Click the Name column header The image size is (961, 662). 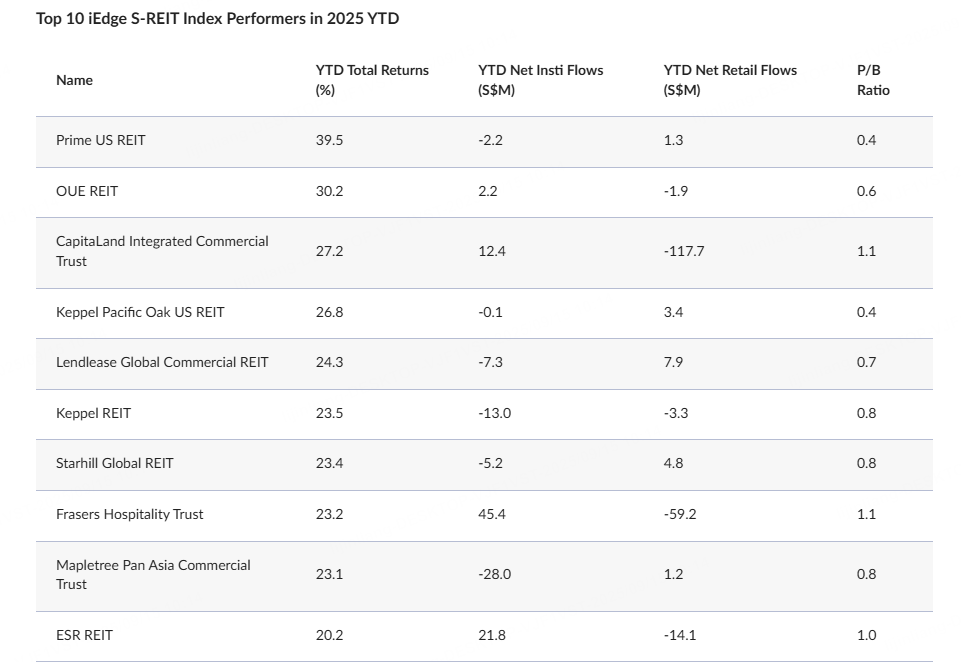[74, 80]
